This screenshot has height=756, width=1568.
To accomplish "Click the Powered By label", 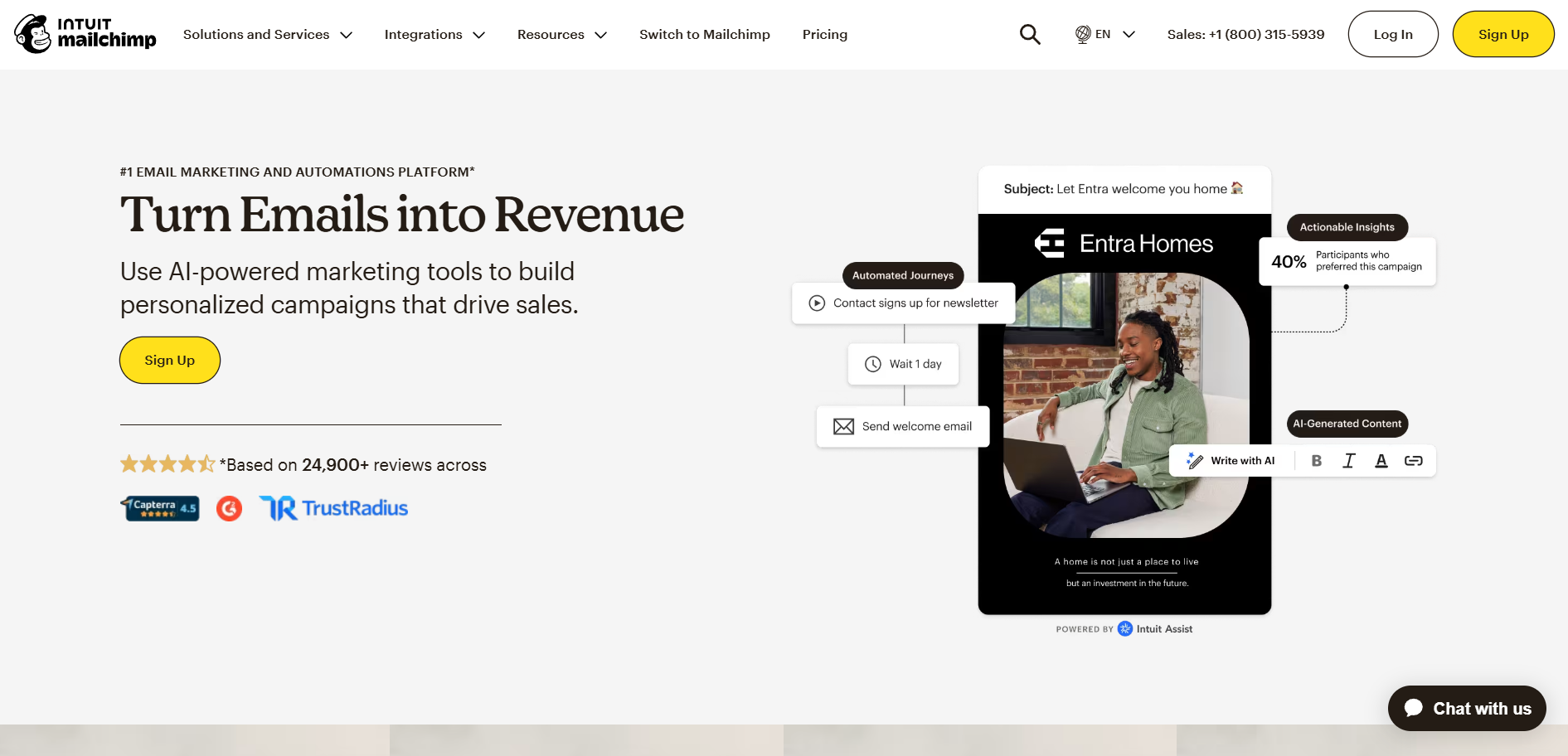I will 1085,629.
